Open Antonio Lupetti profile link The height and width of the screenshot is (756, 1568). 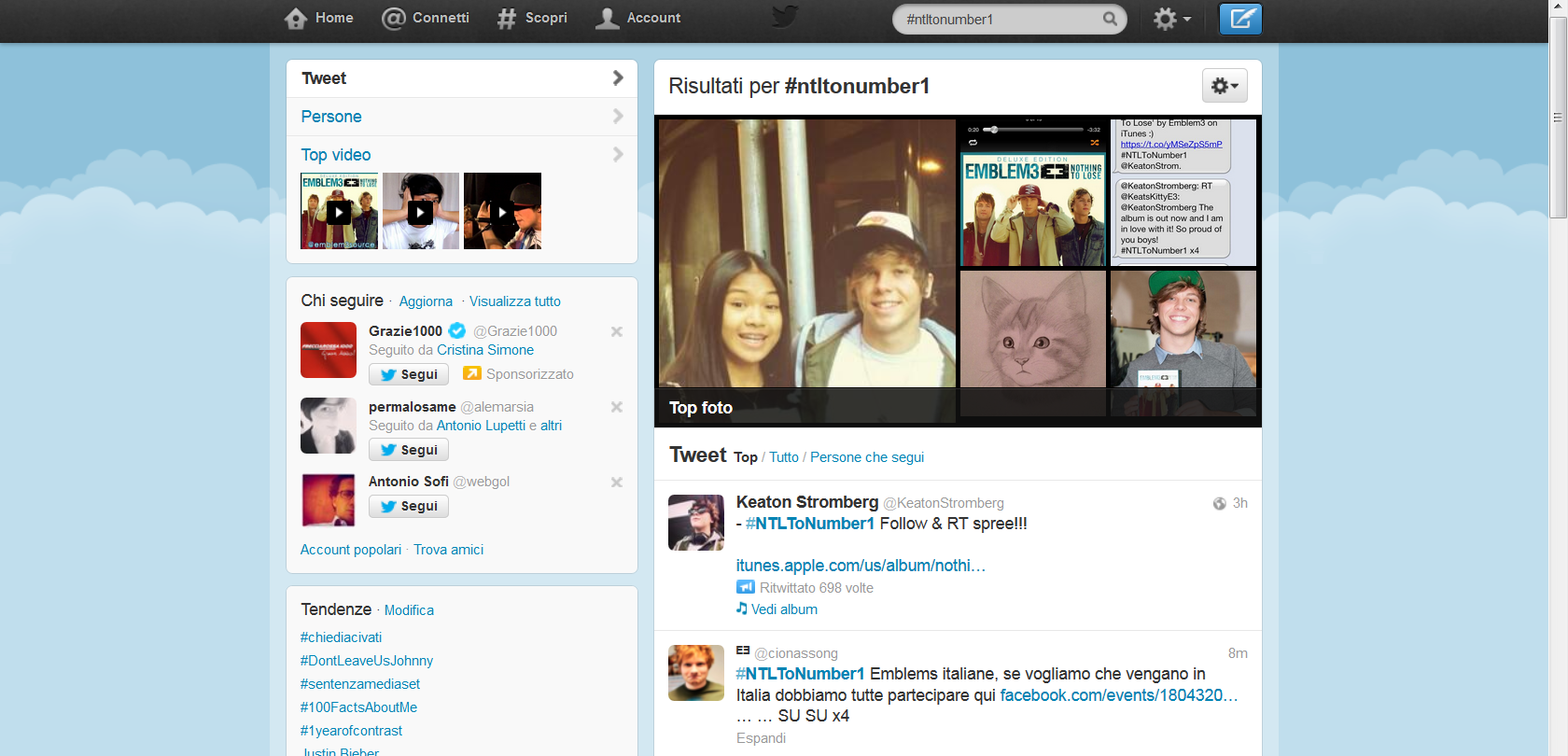click(481, 426)
